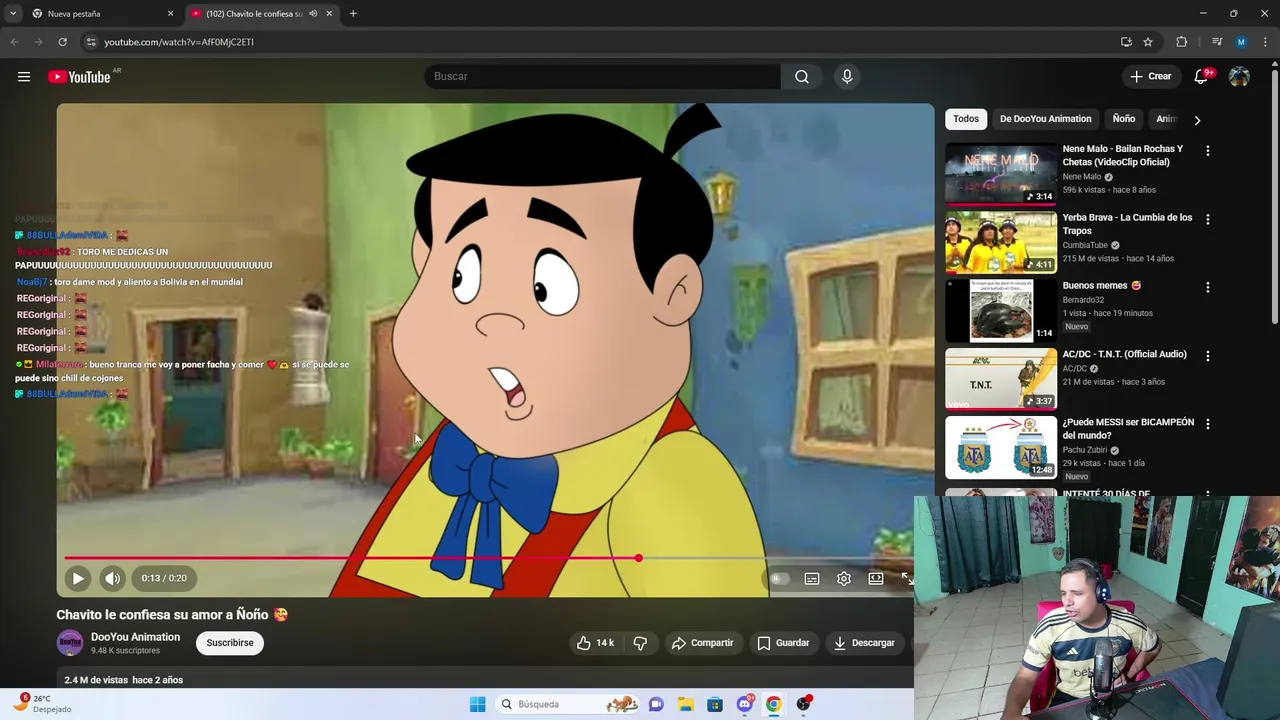Install app icon in the address bar
Viewport: 1280px width, 720px height.
[x=1126, y=42]
